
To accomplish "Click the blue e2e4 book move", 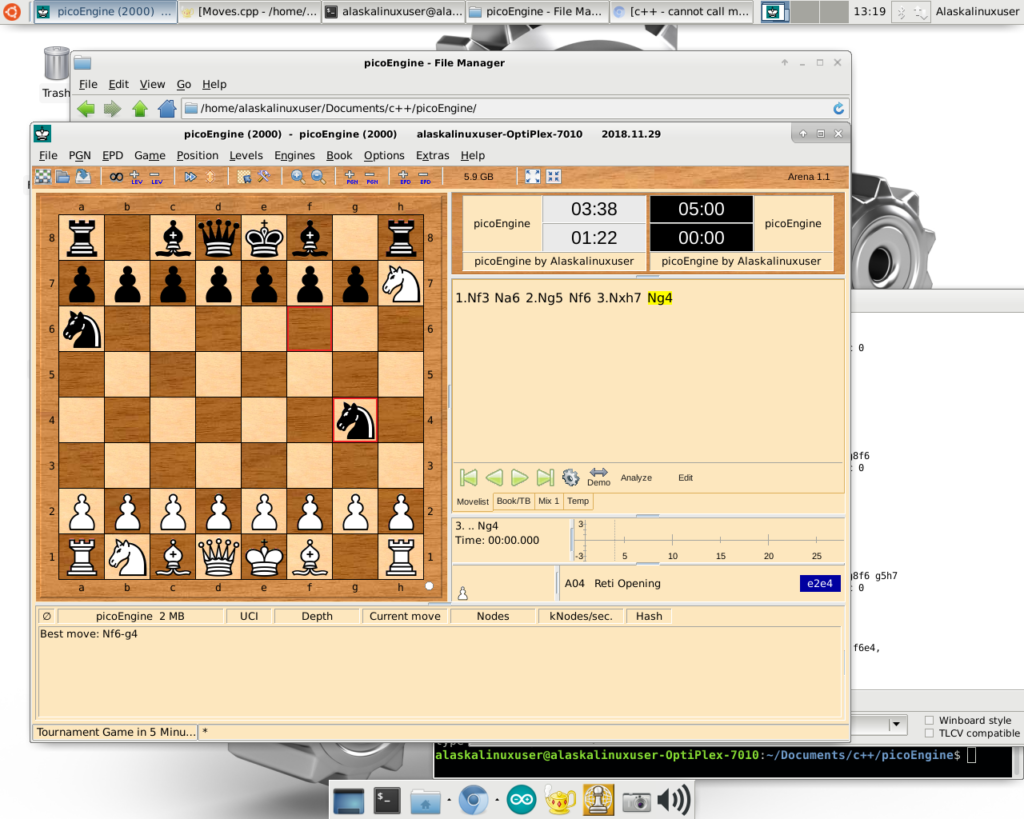I will coord(819,584).
